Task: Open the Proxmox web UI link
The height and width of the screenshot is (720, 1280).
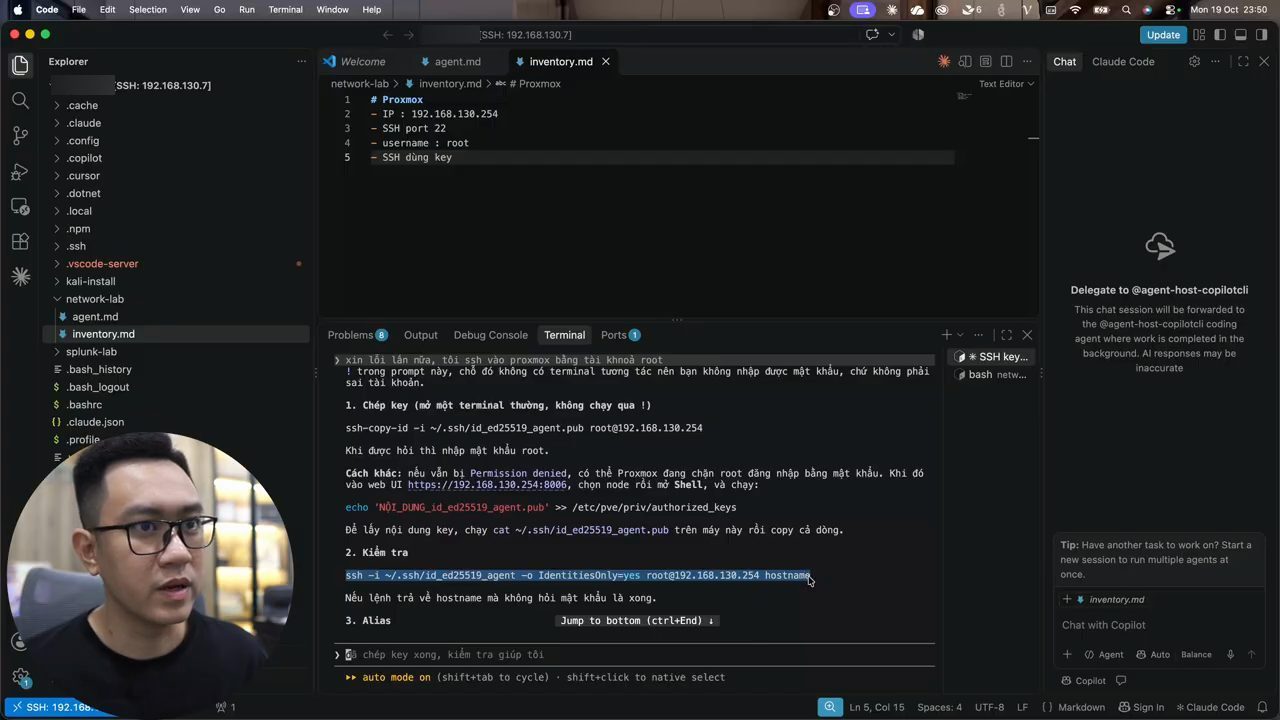Action: [x=488, y=485]
